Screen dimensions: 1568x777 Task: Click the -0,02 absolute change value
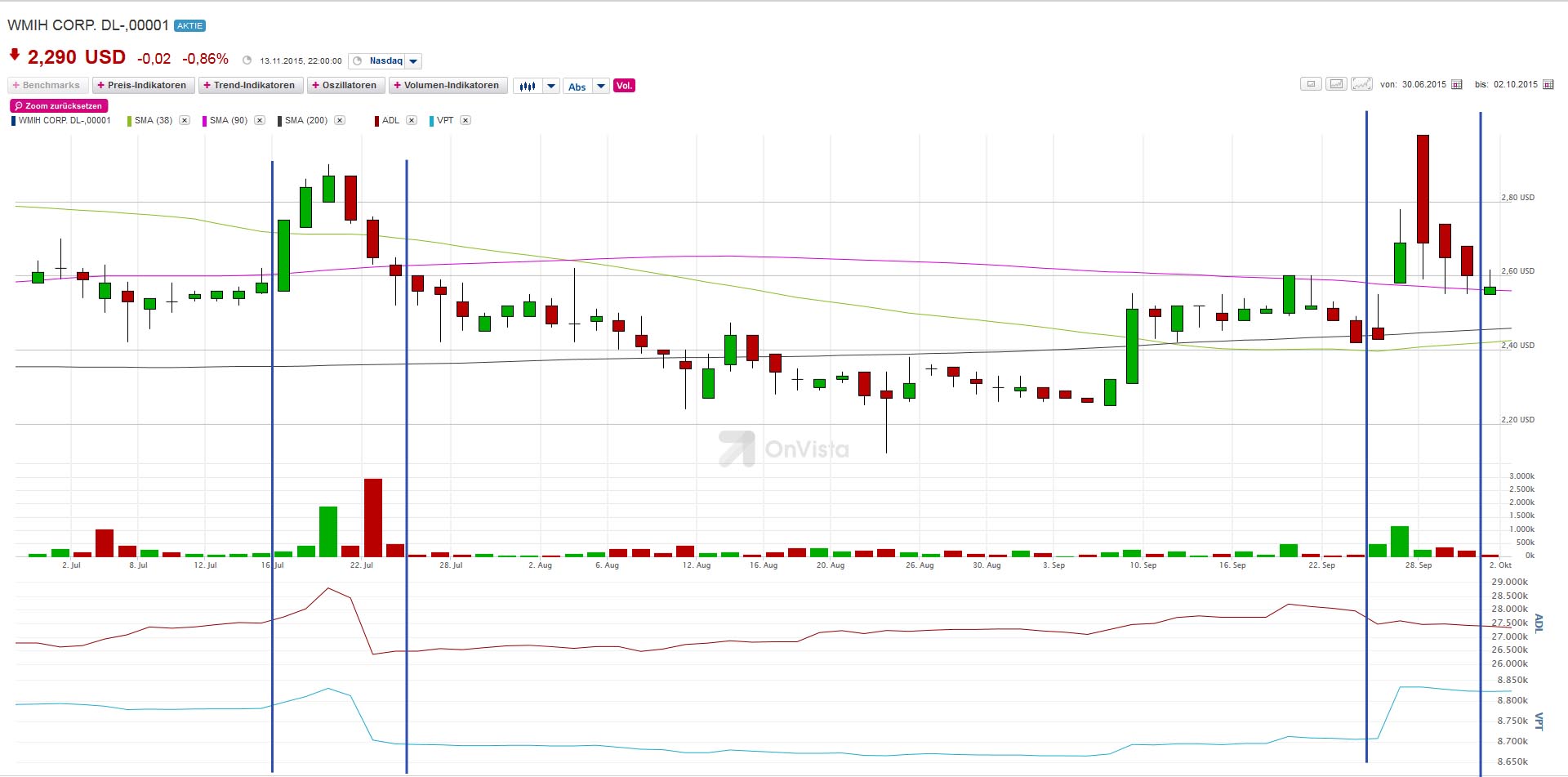click(154, 59)
